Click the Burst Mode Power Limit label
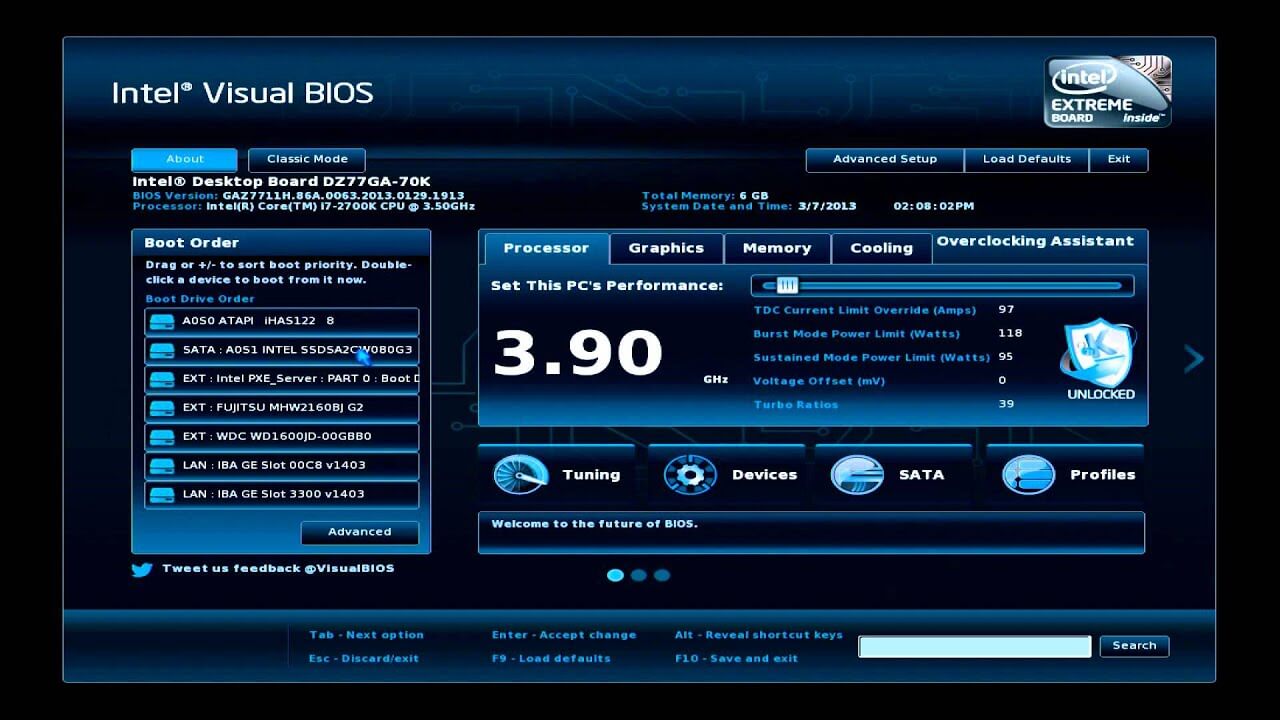 [856, 334]
